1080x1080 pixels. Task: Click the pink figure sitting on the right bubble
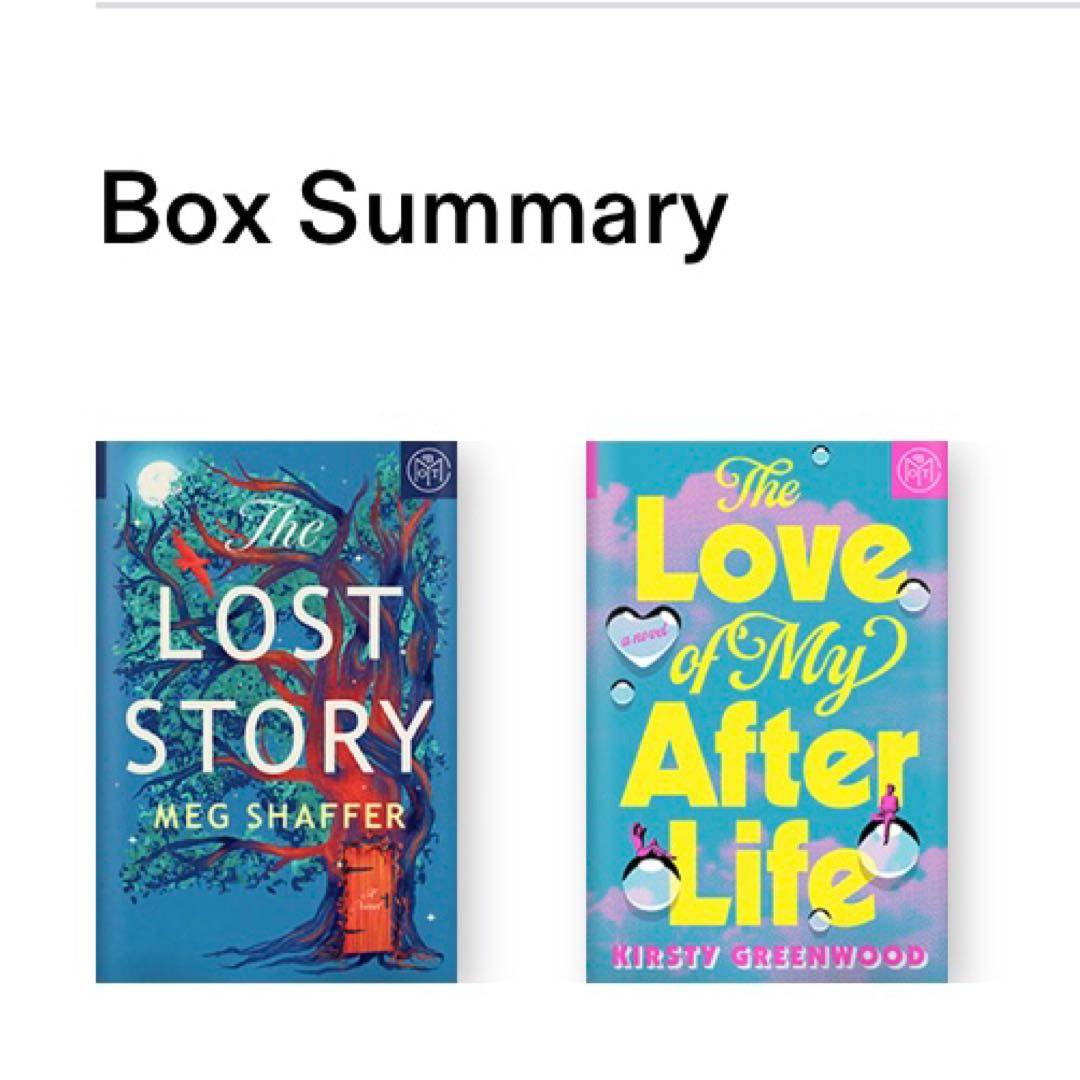[x=888, y=807]
